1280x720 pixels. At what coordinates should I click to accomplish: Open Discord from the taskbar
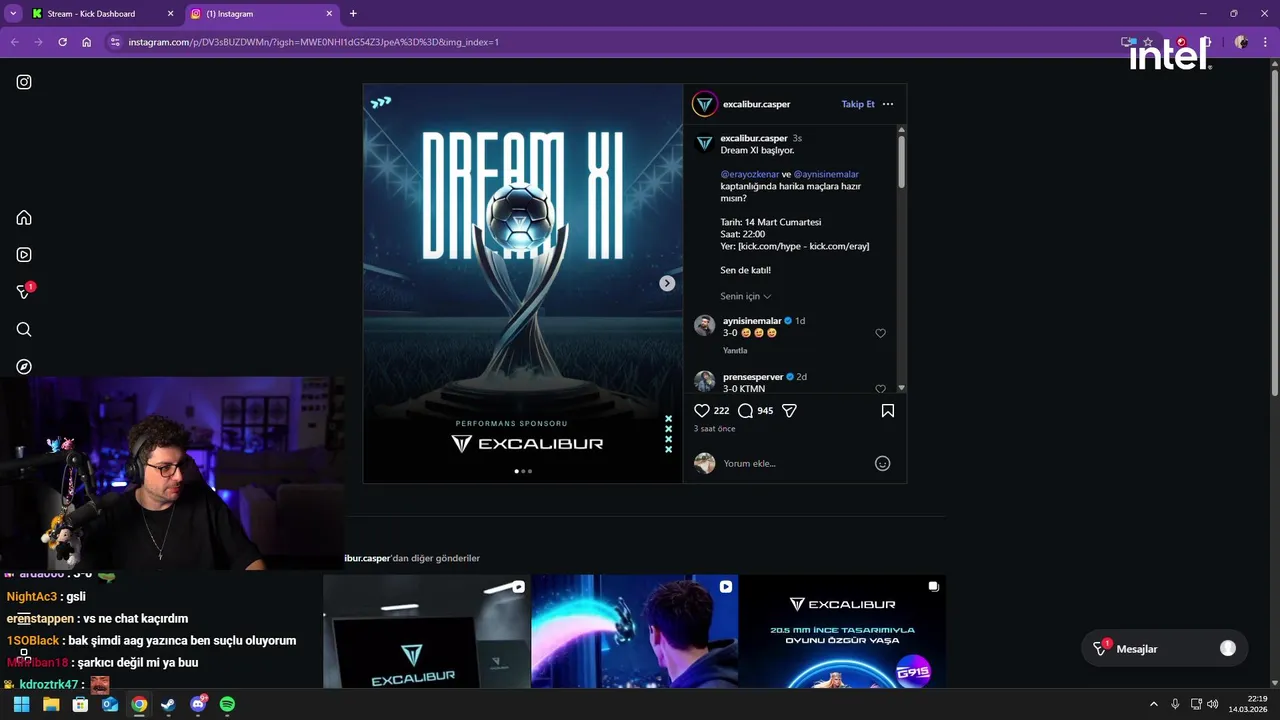pos(198,704)
